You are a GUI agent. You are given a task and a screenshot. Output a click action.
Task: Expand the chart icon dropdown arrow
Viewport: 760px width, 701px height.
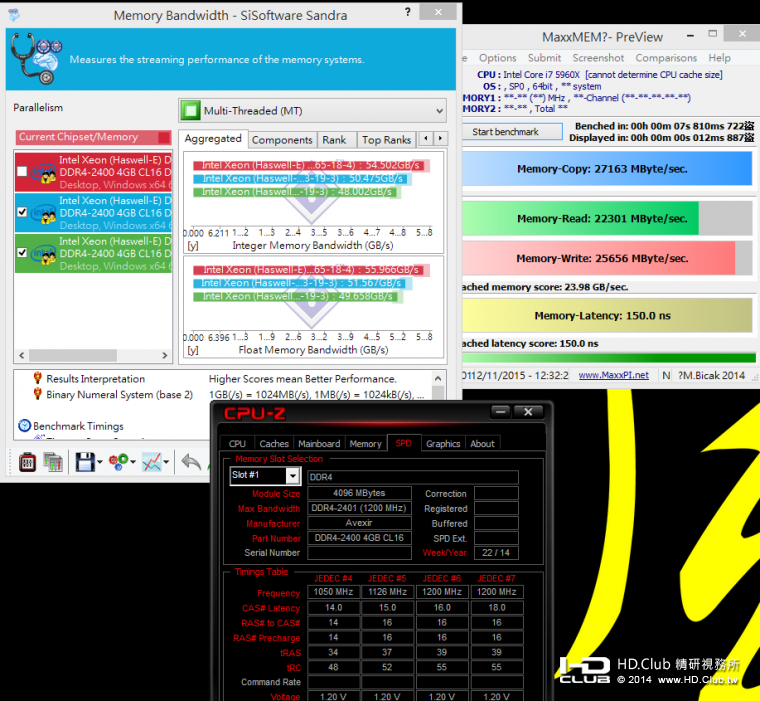[x=166, y=462]
